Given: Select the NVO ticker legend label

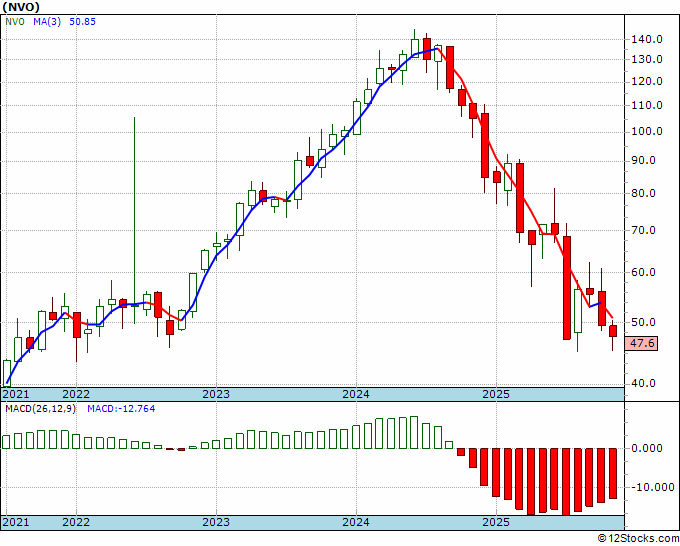Looking at the screenshot, I should click(15, 22).
